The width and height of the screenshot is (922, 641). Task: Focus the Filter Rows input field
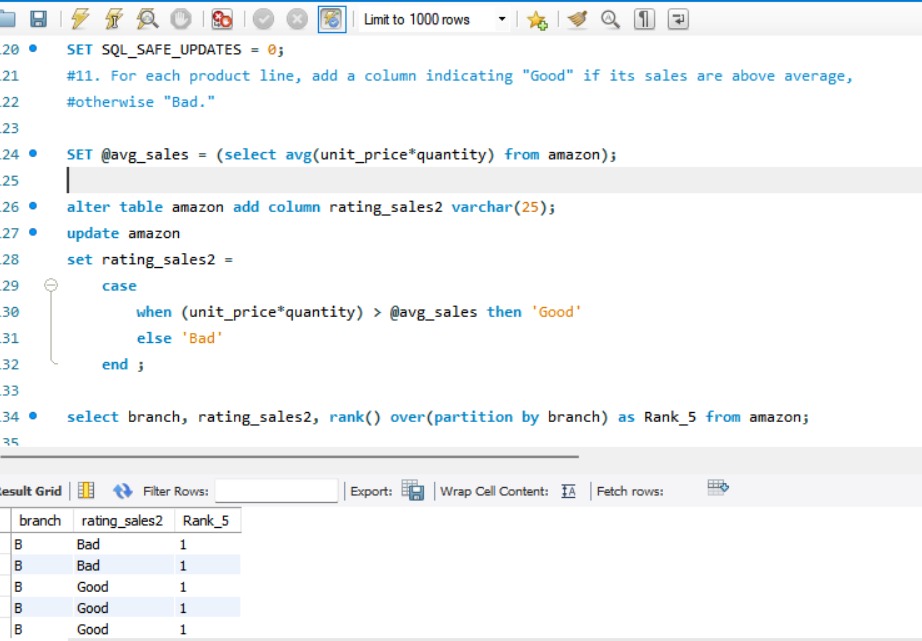(276, 491)
